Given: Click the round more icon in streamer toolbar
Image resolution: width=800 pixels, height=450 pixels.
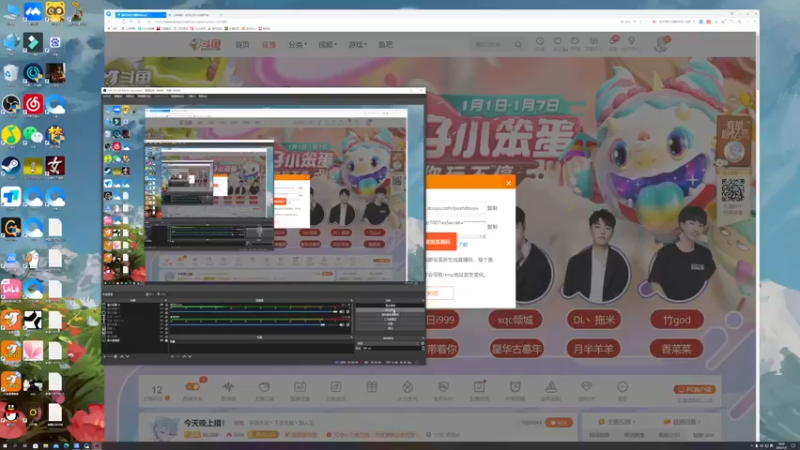Looking at the screenshot, I should click(x=622, y=387).
